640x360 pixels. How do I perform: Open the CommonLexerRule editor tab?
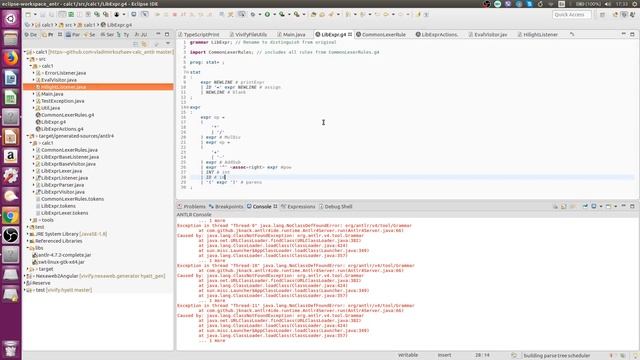381,35
